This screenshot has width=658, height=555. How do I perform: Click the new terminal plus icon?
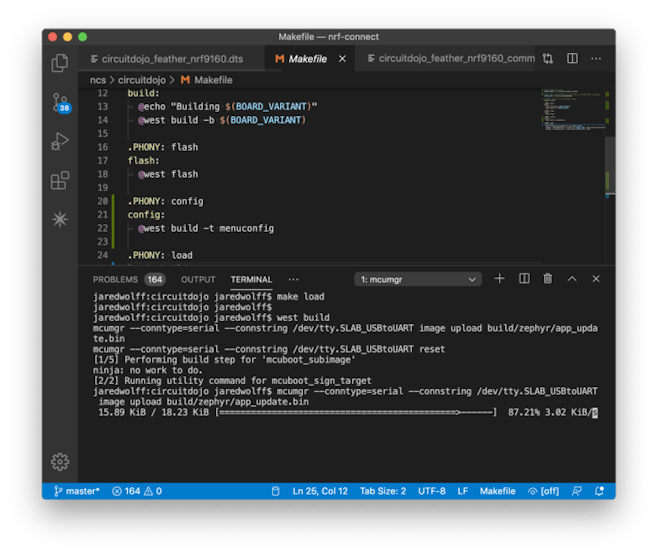pos(499,279)
